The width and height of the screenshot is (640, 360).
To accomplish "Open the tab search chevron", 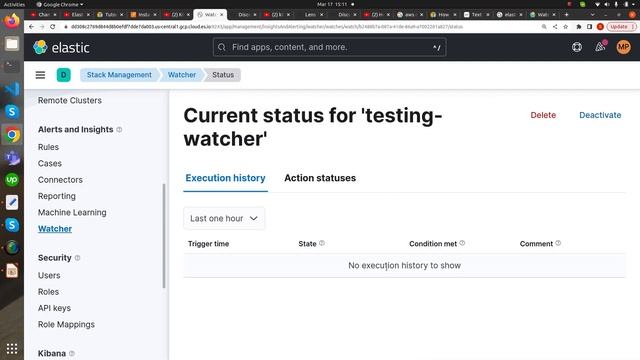I will 592,15.
